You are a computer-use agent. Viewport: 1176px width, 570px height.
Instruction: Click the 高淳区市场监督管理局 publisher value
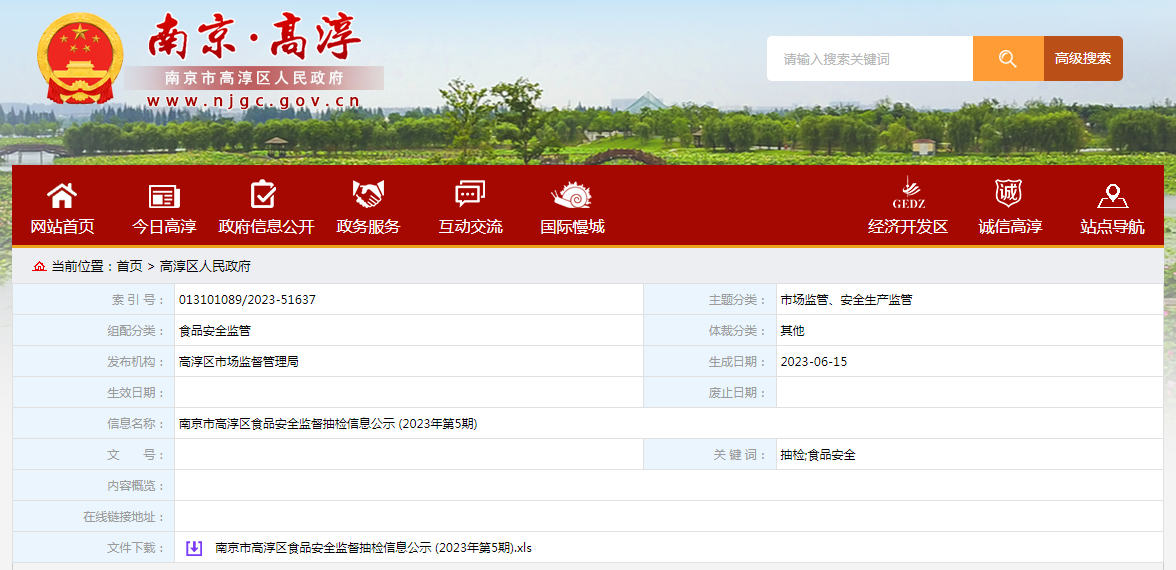238,362
